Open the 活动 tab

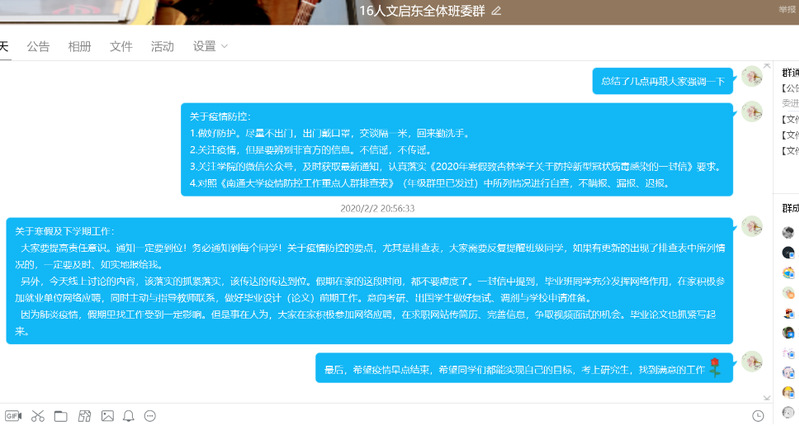tap(162, 46)
